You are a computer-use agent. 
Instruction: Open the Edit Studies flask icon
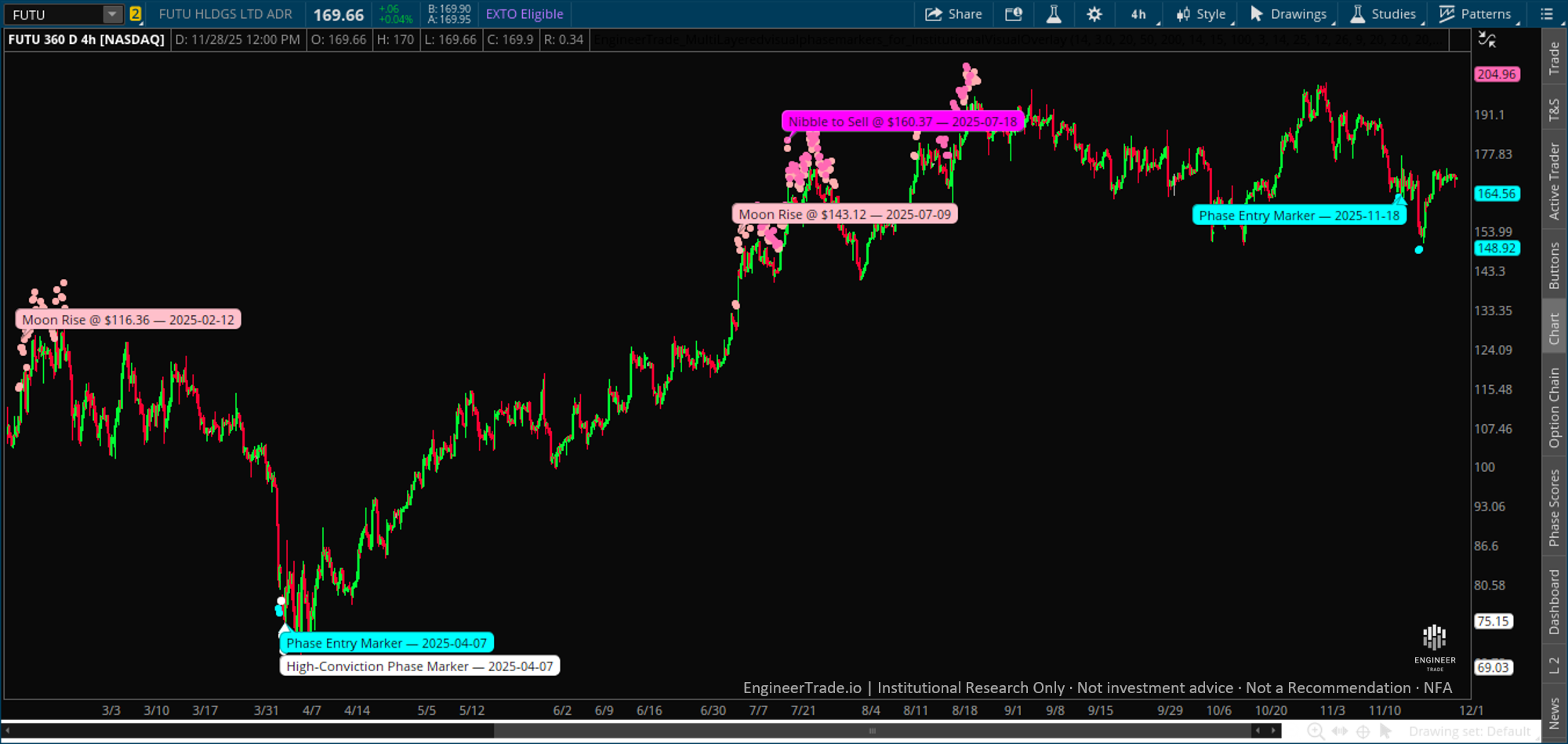(1054, 14)
